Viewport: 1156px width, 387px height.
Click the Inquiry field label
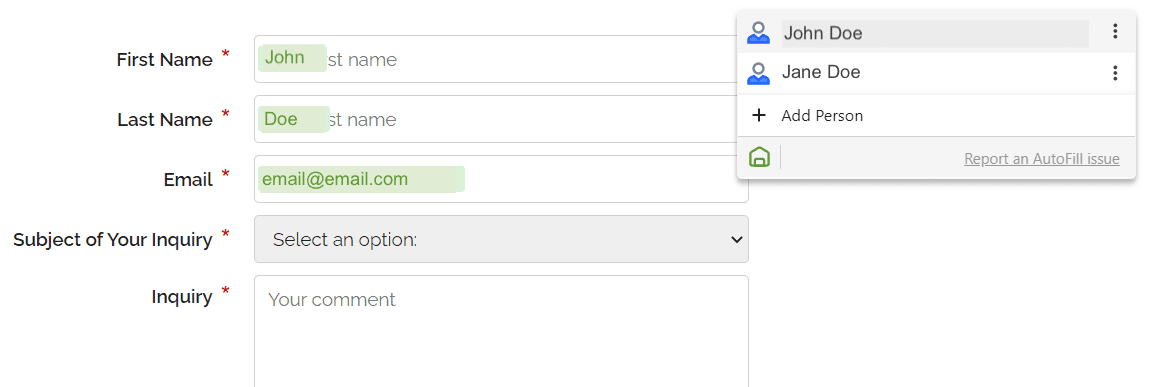182,297
